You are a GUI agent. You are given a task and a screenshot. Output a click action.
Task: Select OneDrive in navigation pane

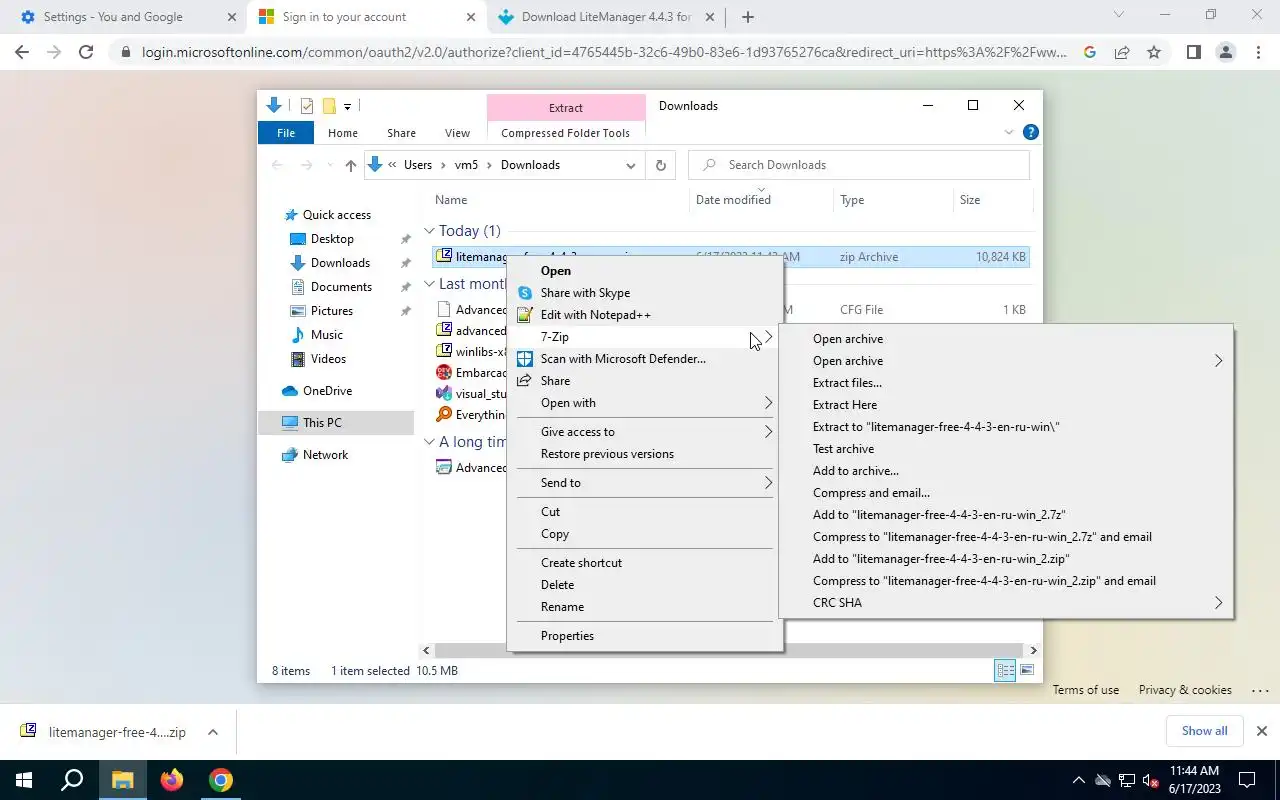tap(327, 391)
